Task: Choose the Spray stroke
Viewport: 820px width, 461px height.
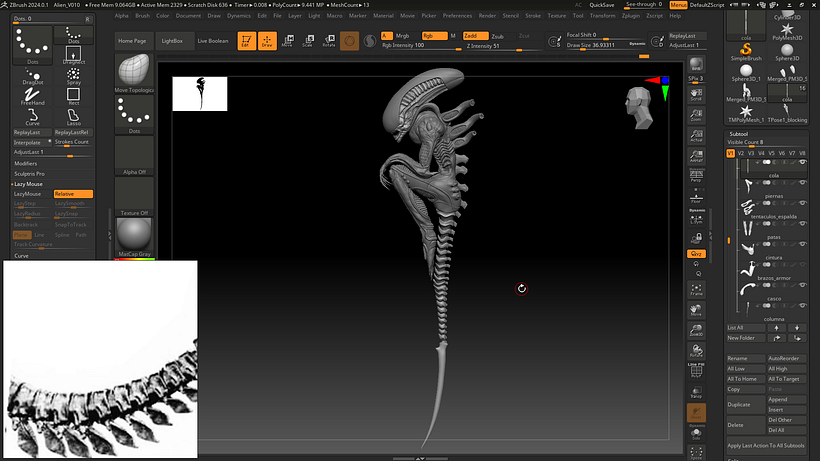Action: [x=73, y=76]
